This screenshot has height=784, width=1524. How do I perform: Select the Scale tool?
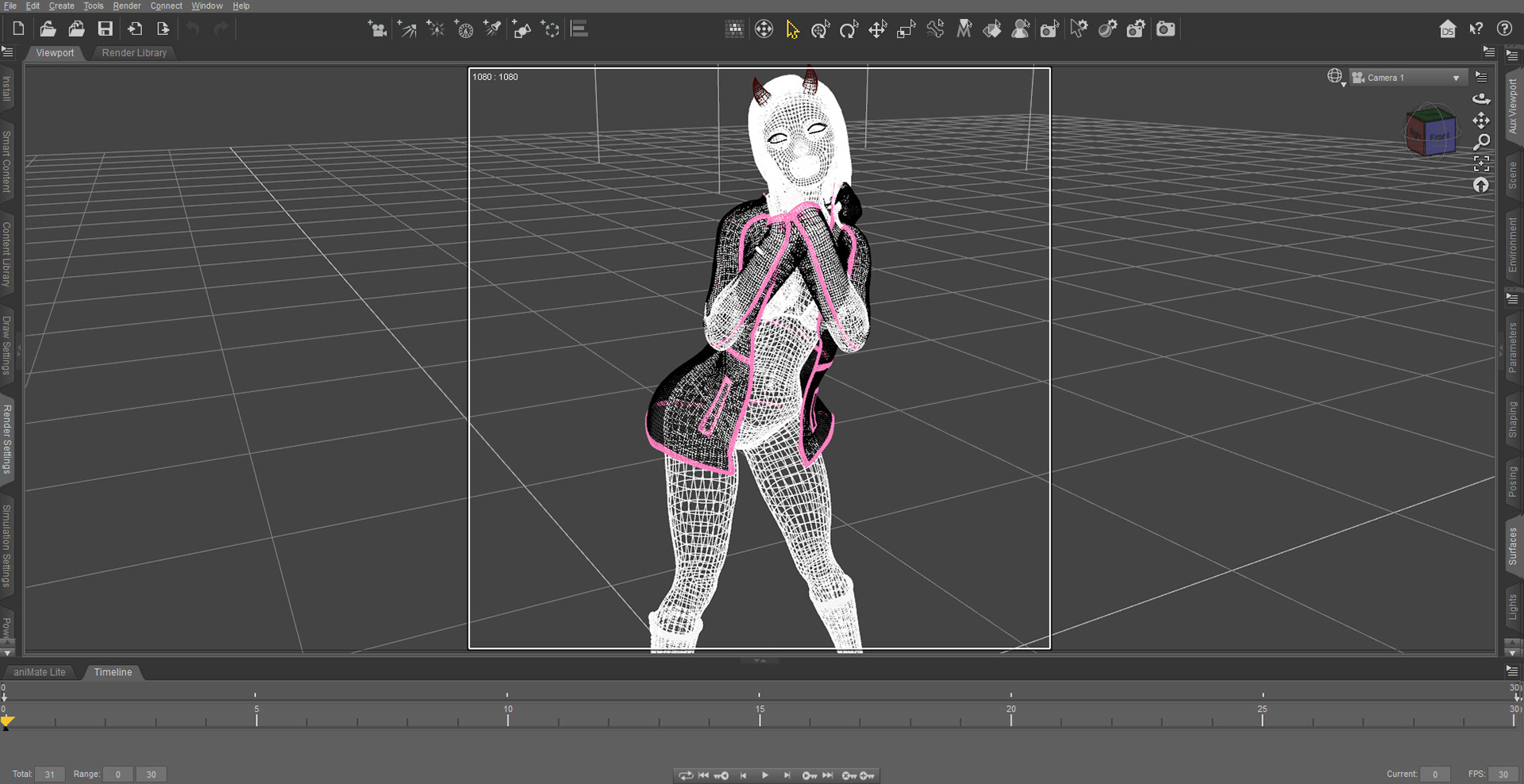coord(906,29)
